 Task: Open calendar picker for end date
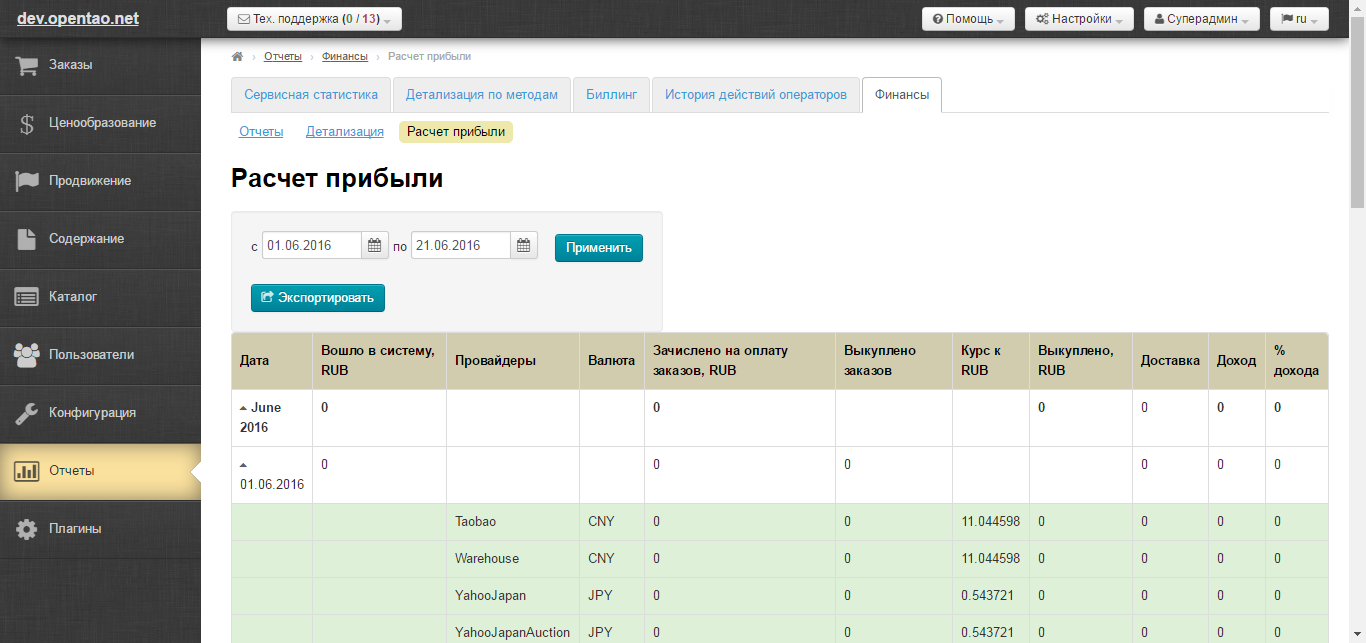(x=524, y=245)
